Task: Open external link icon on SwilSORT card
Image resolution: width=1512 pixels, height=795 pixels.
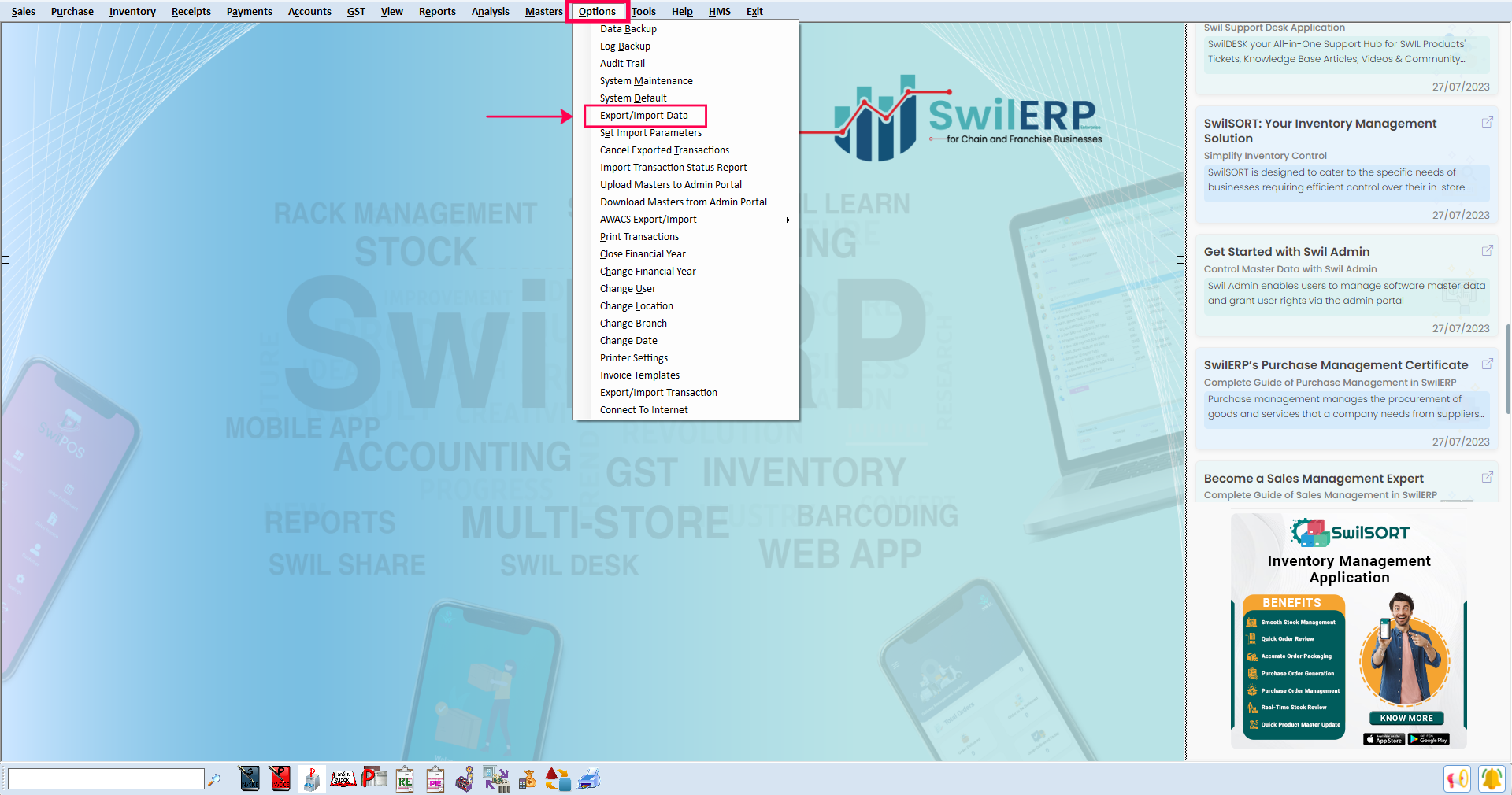Action: (x=1487, y=122)
